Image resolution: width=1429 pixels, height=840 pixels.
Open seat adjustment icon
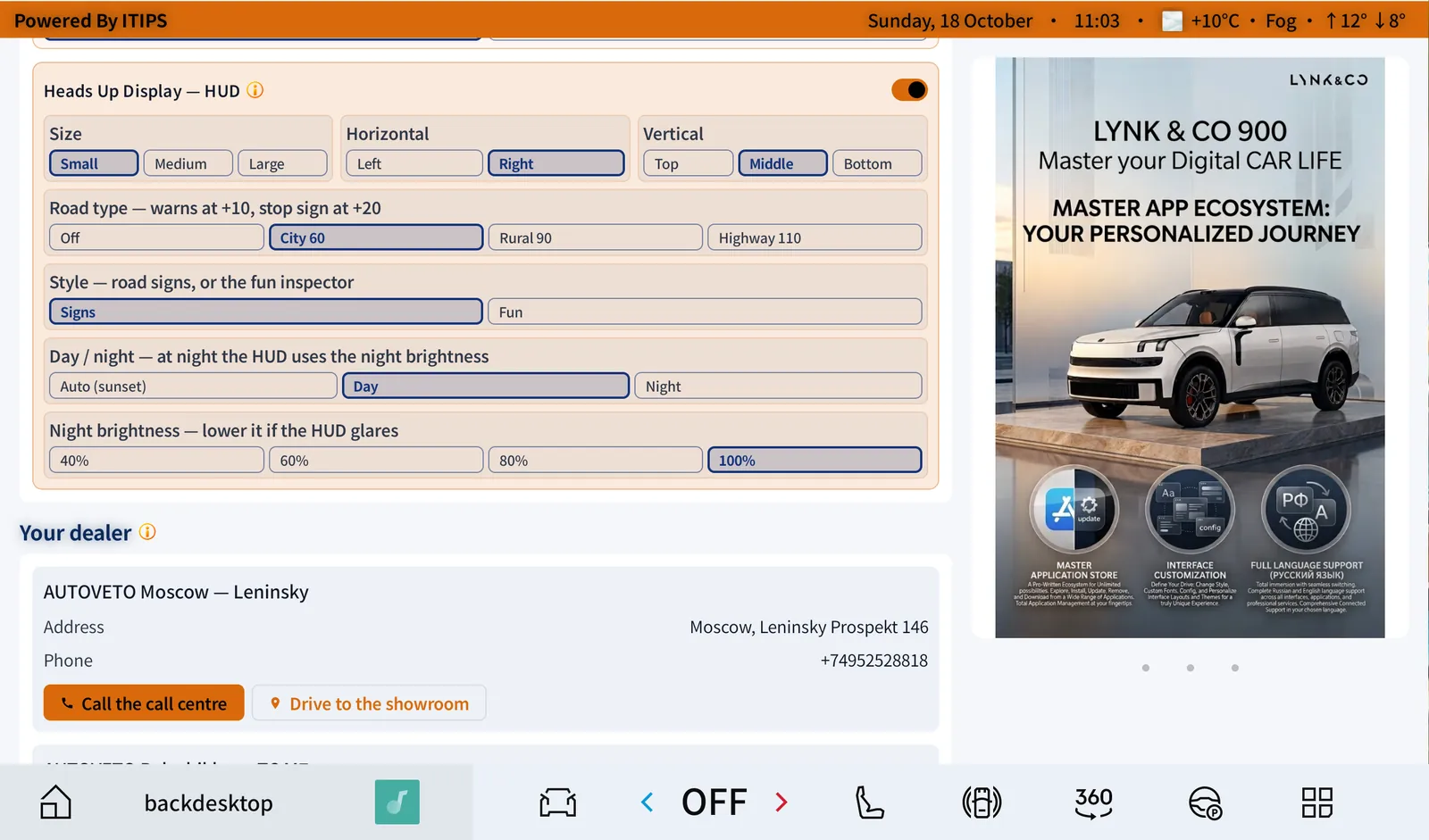click(x=870, y=802)
